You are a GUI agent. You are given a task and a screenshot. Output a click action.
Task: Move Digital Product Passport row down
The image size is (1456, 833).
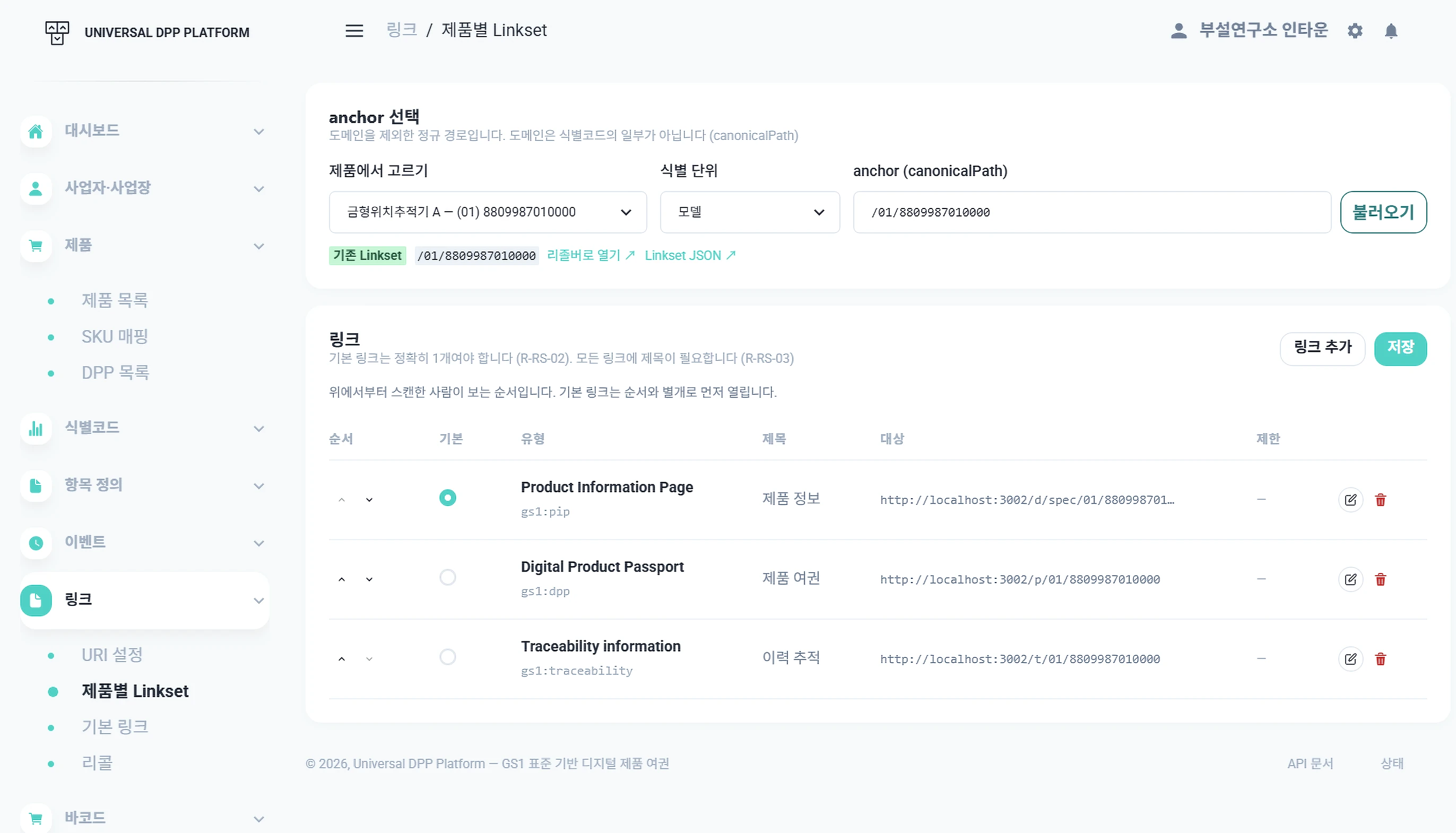[369, 579]
